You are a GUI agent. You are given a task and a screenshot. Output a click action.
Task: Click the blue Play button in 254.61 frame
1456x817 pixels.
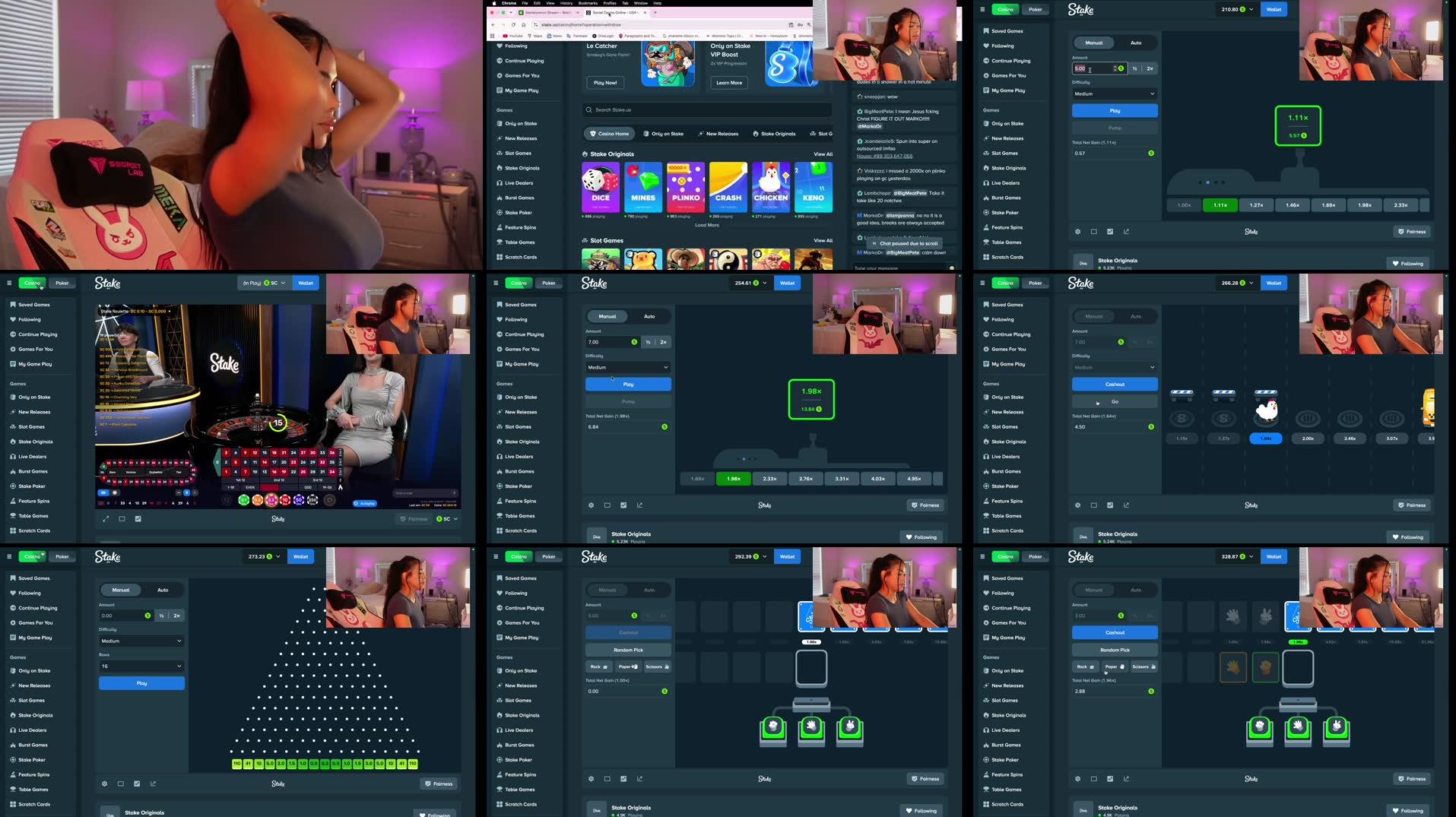pyautogui.click(x=628, y=385)
